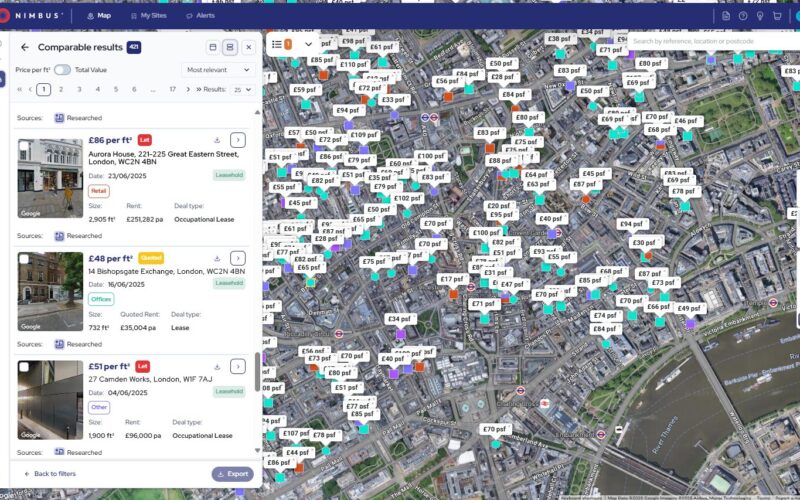Go to results page 5

click(x=116, y=89)
